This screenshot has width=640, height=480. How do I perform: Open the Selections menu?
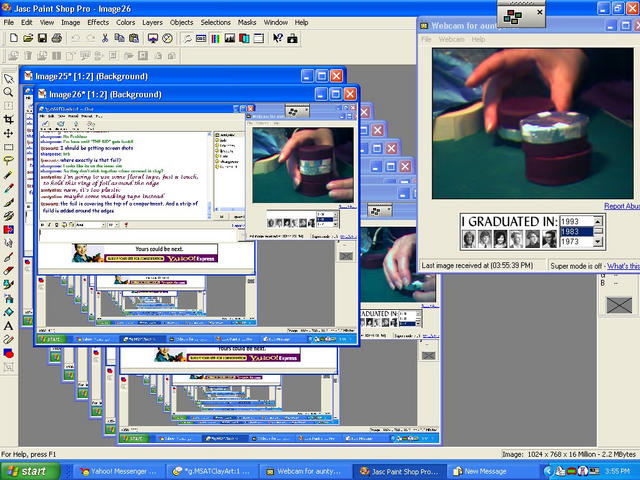[216, 22]
